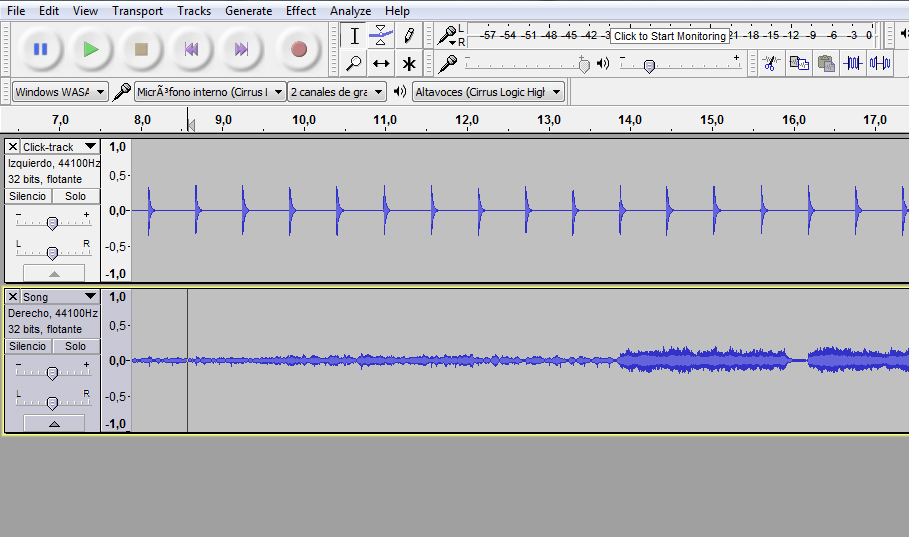
Task: Solo the Click-track track
Action: tap(75, 196)
